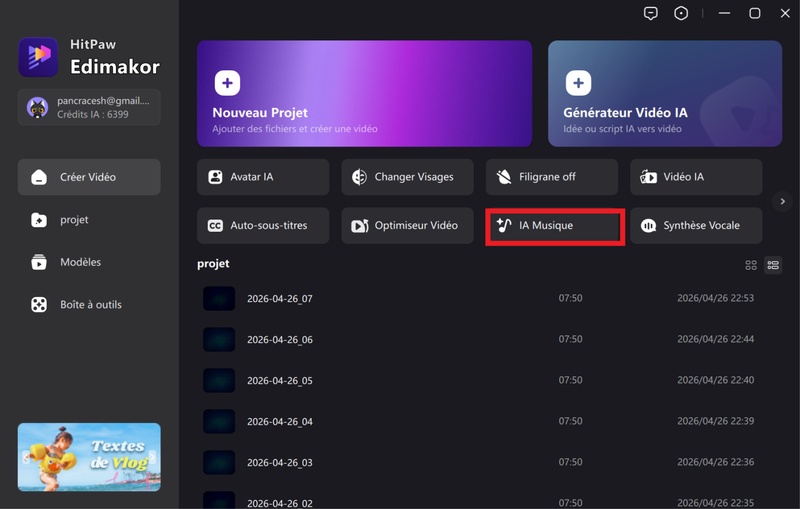Open the settings hexagon icon in title bar
800x509 pixels.
click(681, 13)
